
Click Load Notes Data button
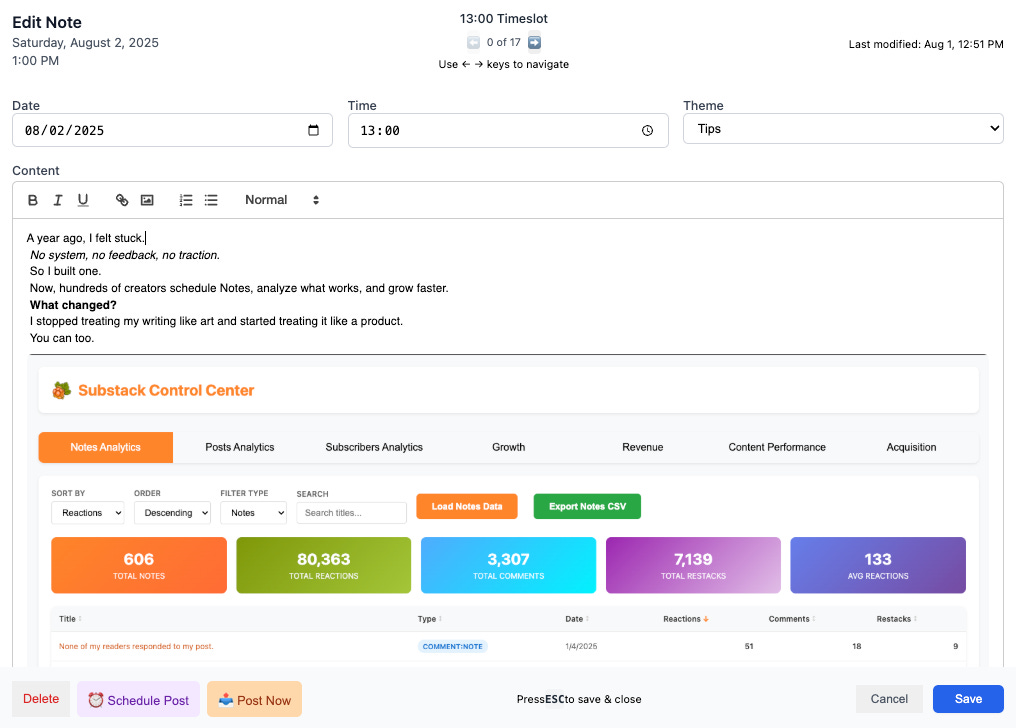click(x=467, y=506)
